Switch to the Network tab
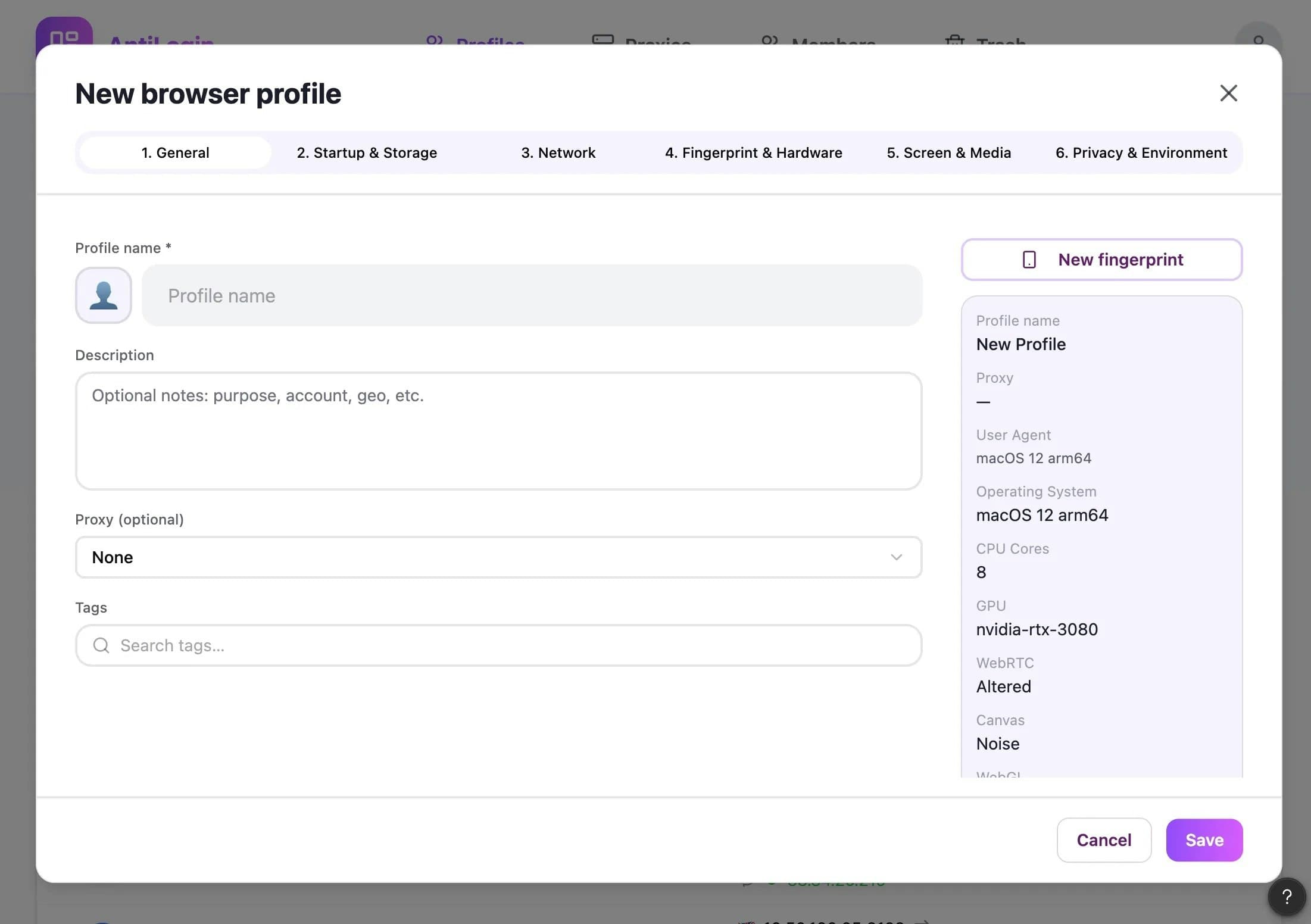Viewport: 1311px width, 924px height. point(558,152)
